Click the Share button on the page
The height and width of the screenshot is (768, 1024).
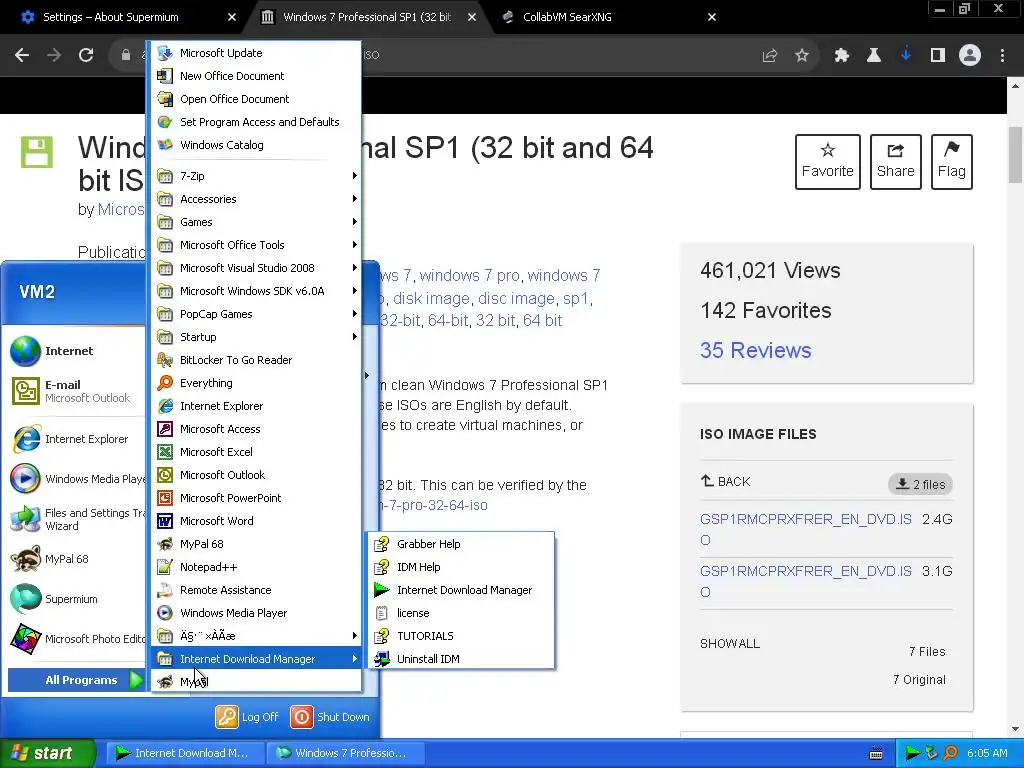point(895,162)
